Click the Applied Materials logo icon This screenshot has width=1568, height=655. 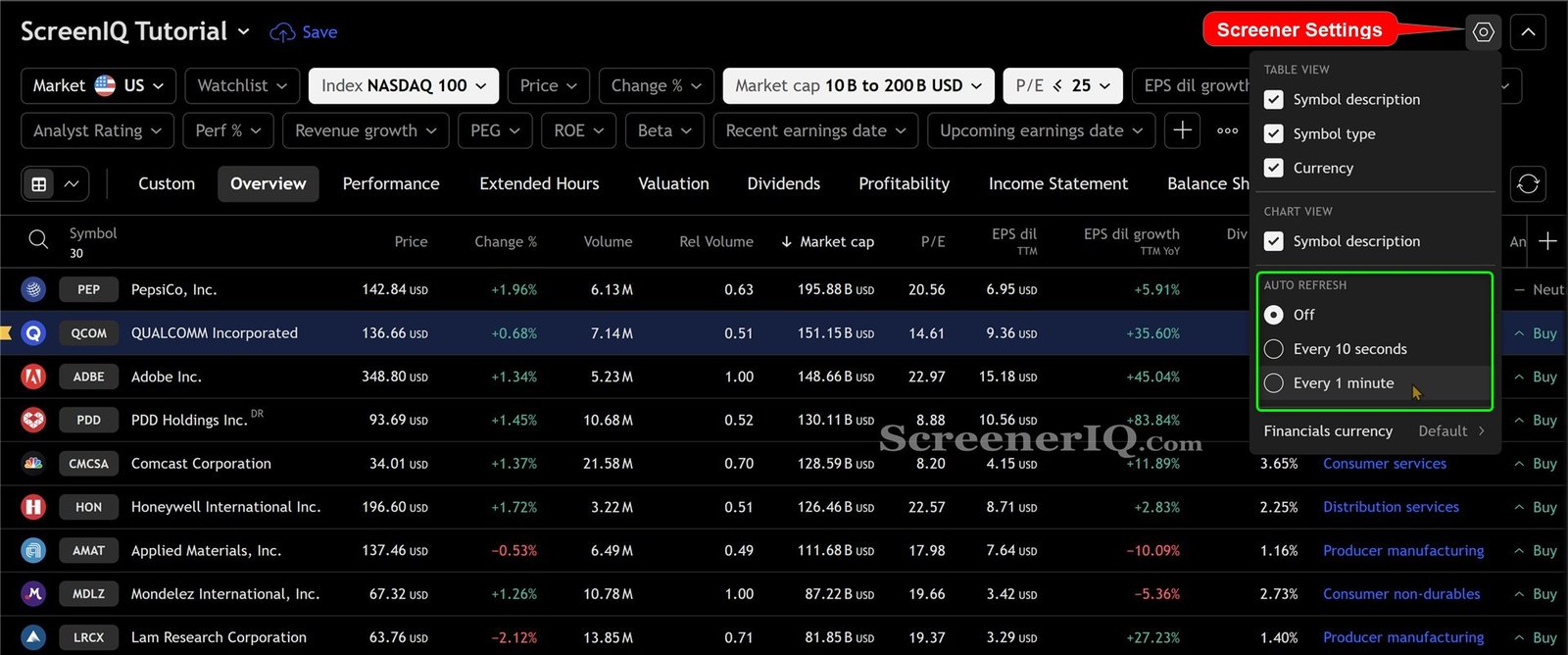(33, 550)
